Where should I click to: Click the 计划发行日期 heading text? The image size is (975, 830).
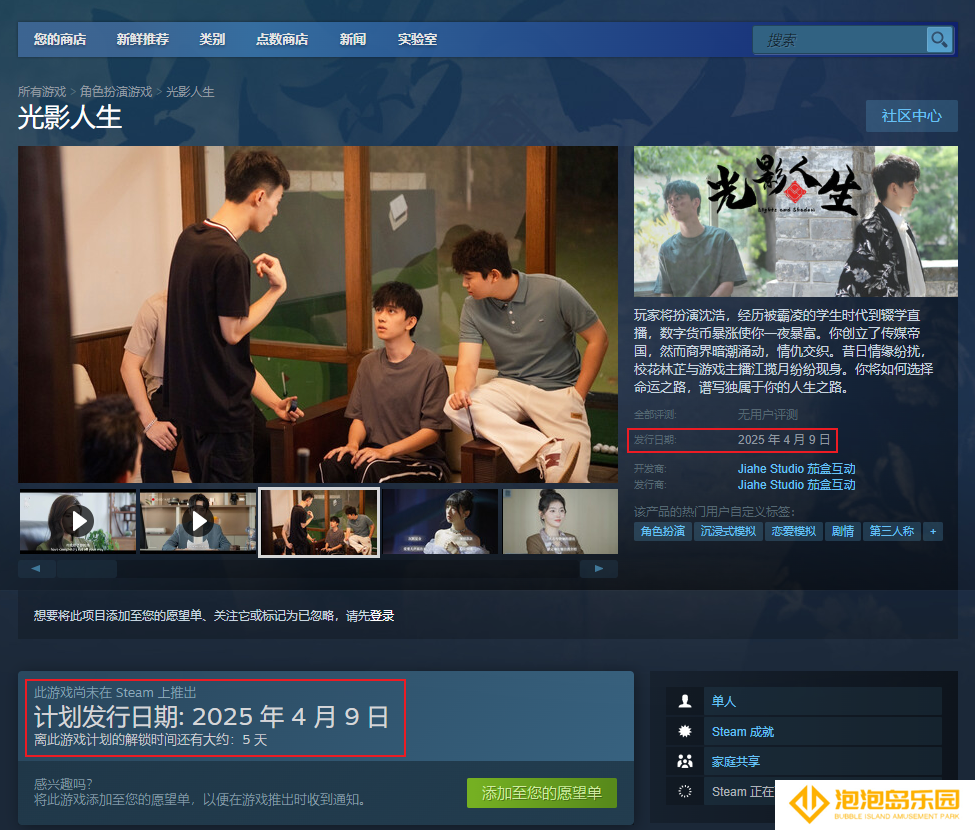(211, 717)
